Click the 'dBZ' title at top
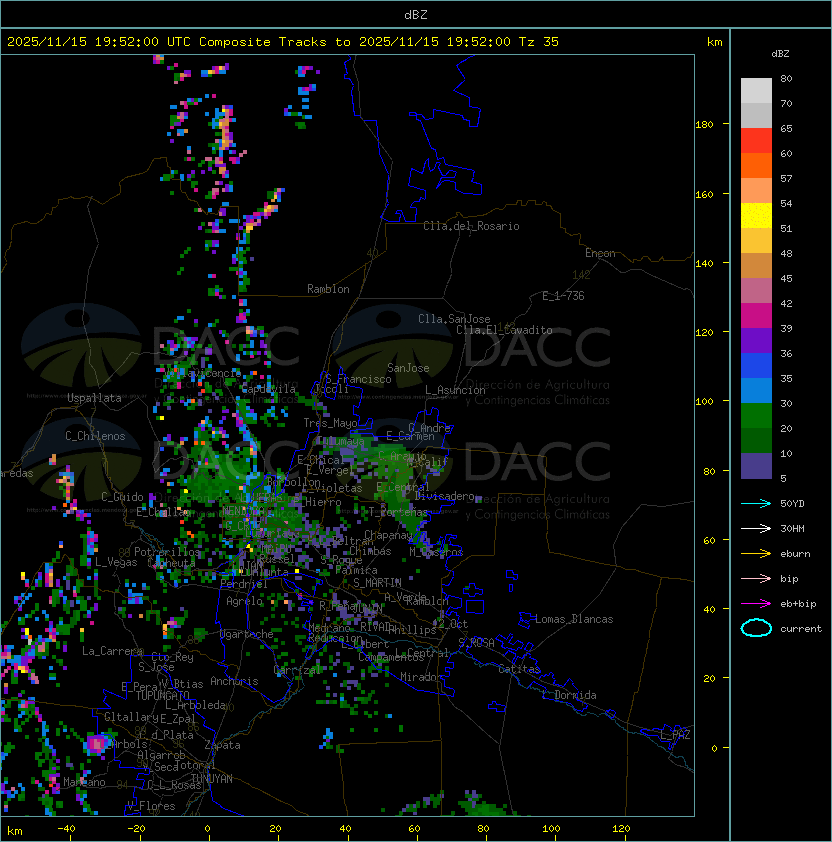 point(416,14)
